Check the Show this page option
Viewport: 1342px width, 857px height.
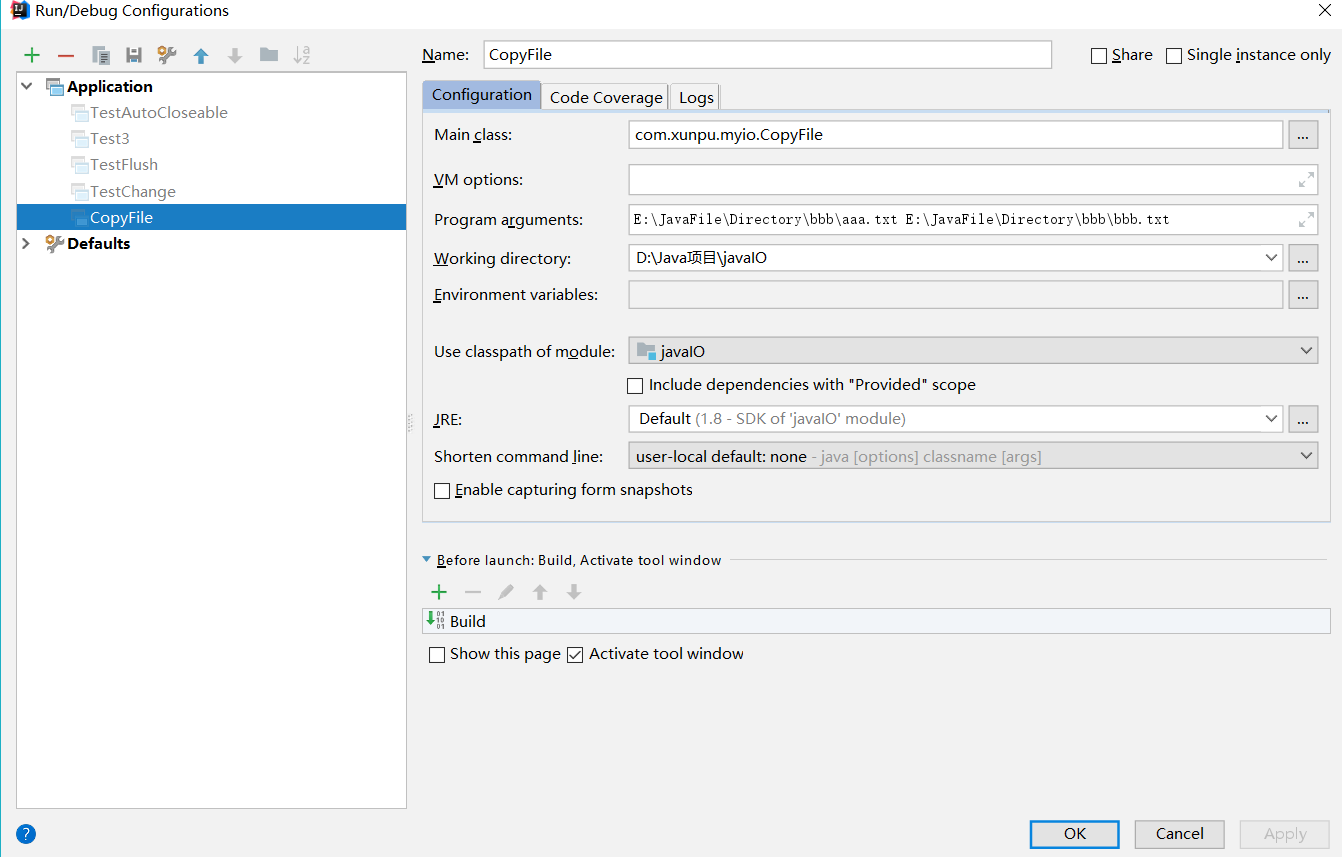pos(437,655)
